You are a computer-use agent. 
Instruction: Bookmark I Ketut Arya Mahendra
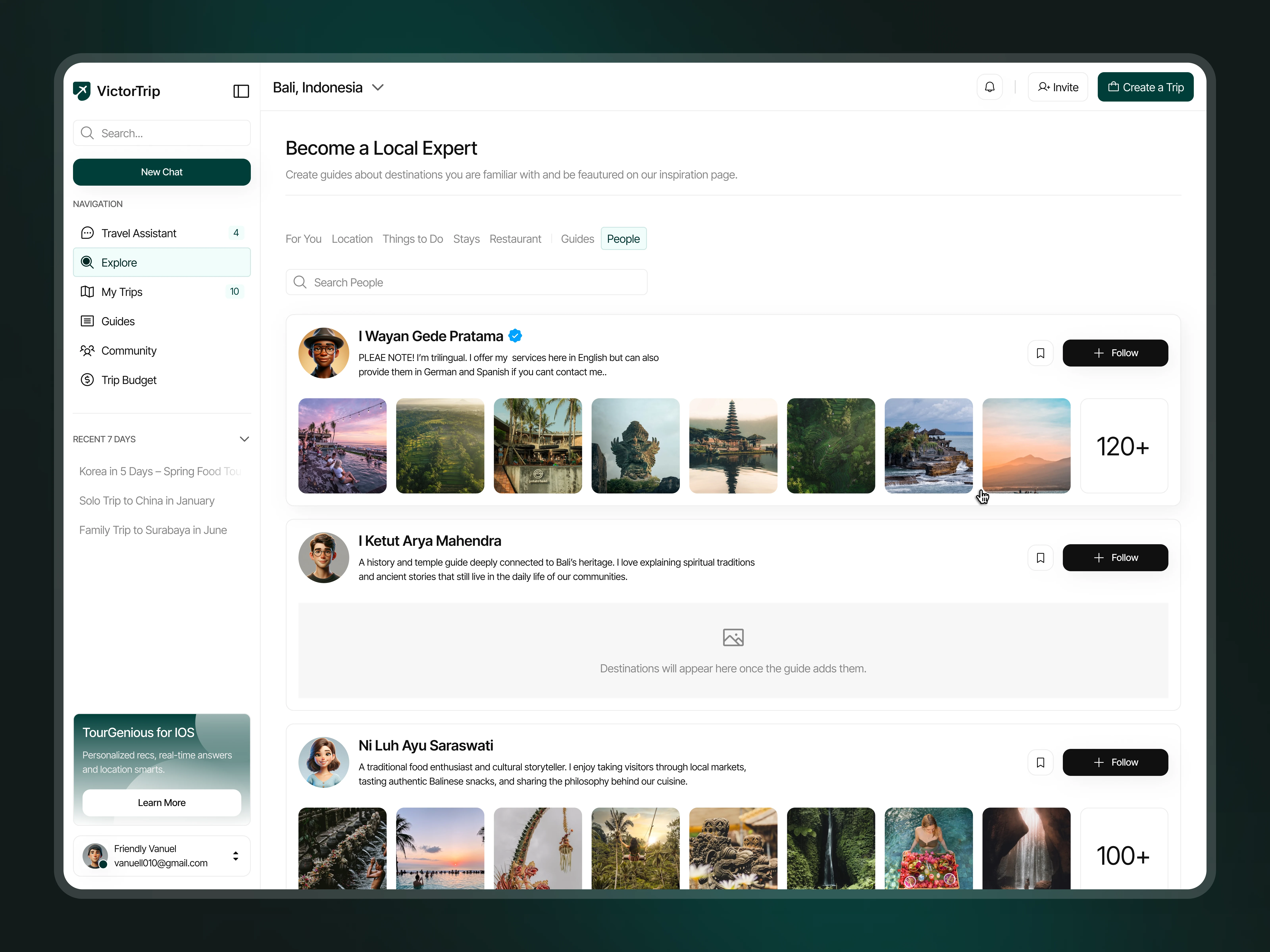1040,558
